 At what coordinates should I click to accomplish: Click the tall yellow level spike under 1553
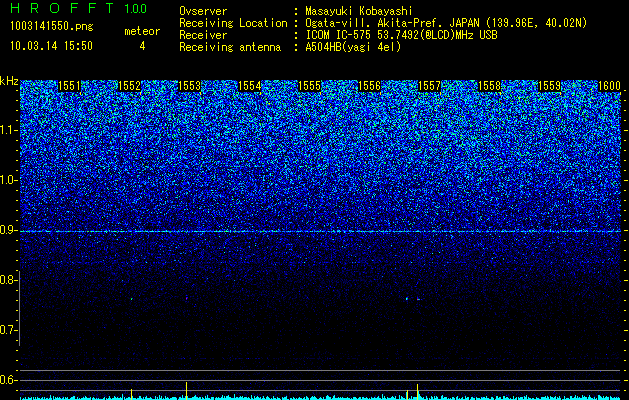pyautogui.click(x=187, y=391)
